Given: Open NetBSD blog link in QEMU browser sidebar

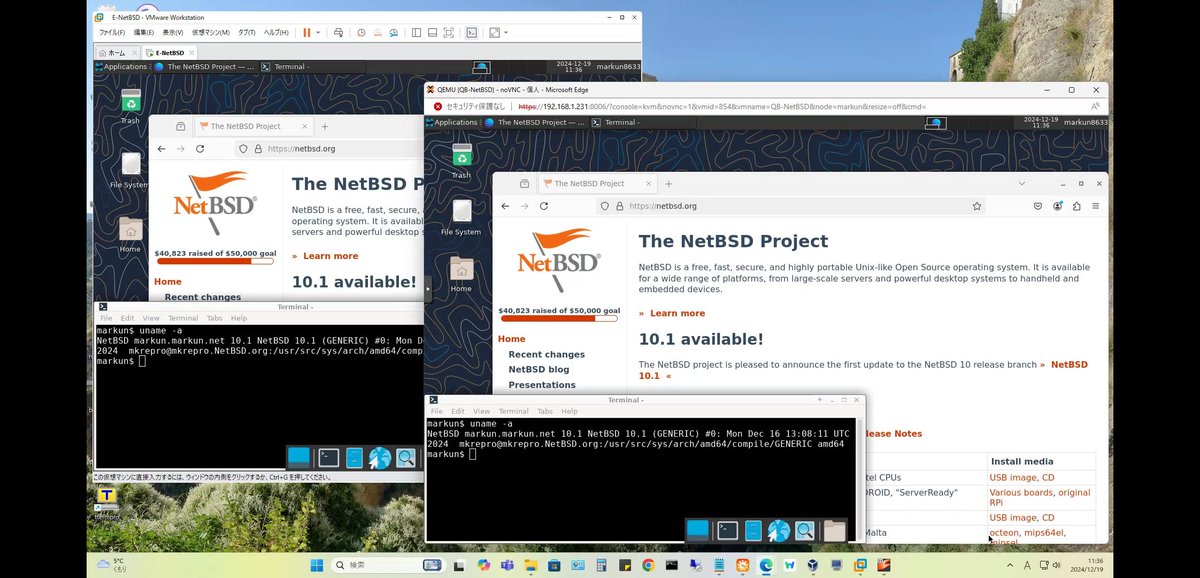Looking at the screenshot, I should click(538, 370).
